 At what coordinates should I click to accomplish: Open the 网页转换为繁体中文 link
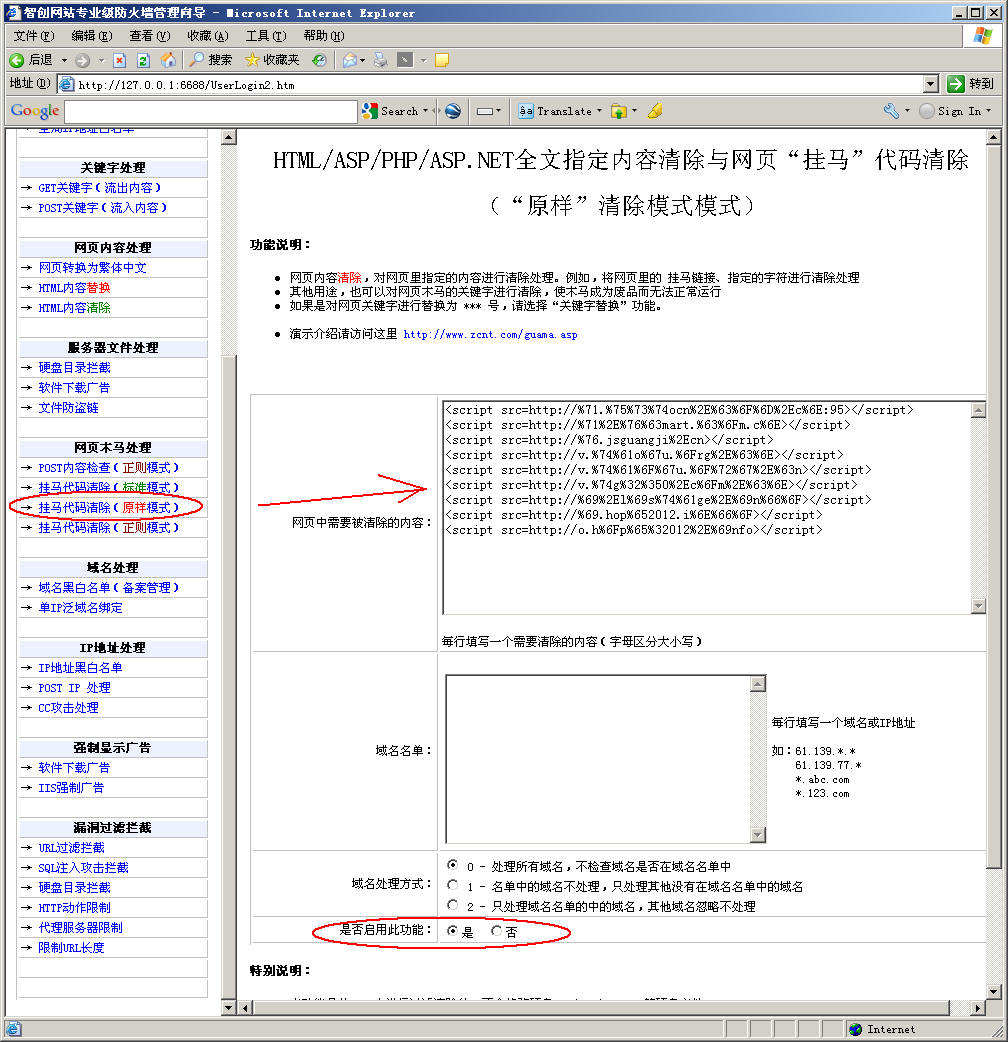click(x=92, y=268)
